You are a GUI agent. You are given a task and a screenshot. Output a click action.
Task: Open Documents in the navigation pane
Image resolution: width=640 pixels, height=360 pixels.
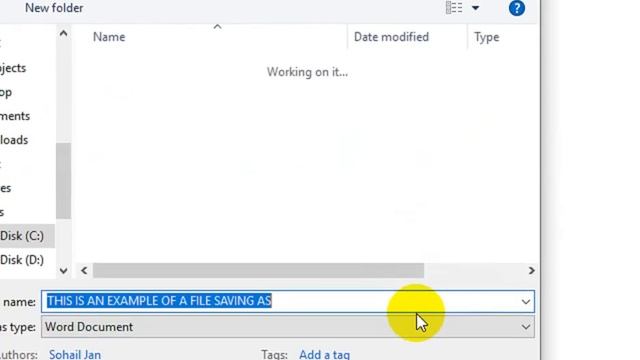coord(15,116)
